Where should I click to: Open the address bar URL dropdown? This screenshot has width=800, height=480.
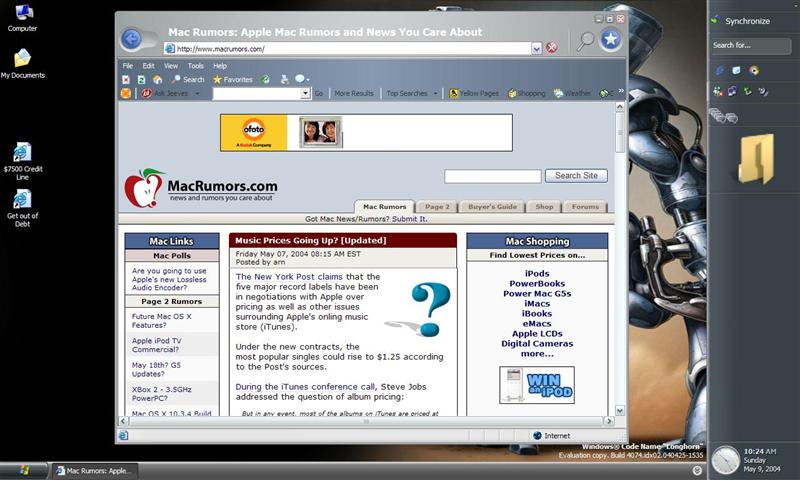click(536, 48)
